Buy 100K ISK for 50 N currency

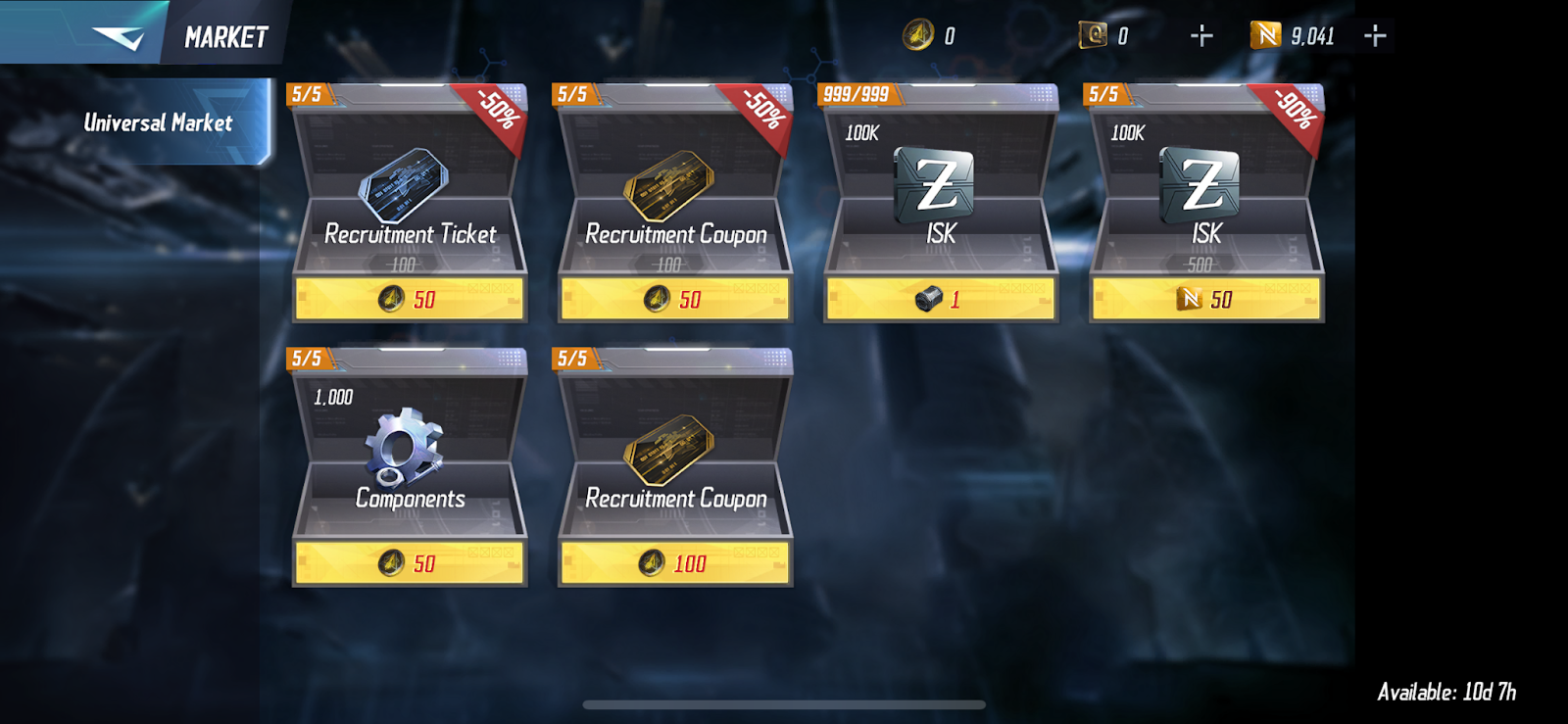coord(1206,299)
